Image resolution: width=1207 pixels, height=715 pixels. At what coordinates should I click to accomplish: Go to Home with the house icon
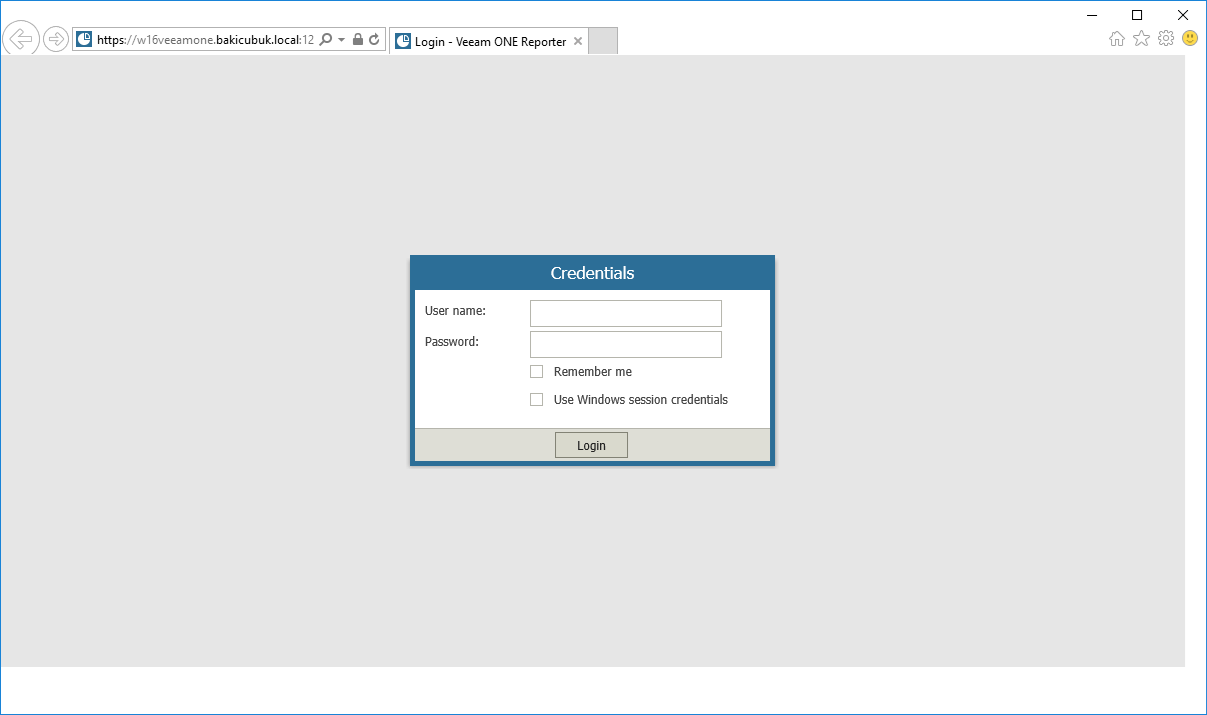(x=1117, y=39)
